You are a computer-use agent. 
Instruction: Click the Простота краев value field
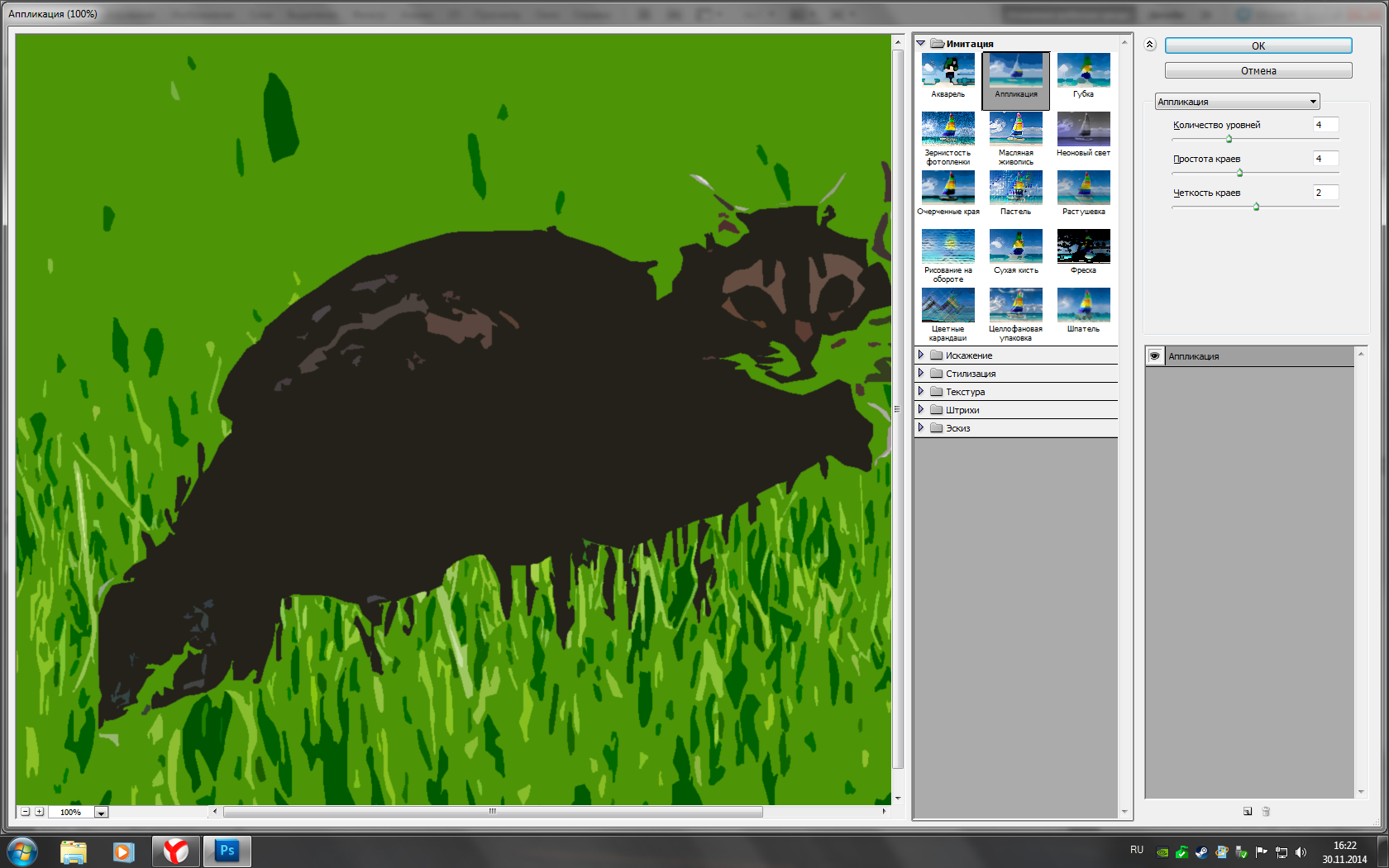tap(1326, 159)
